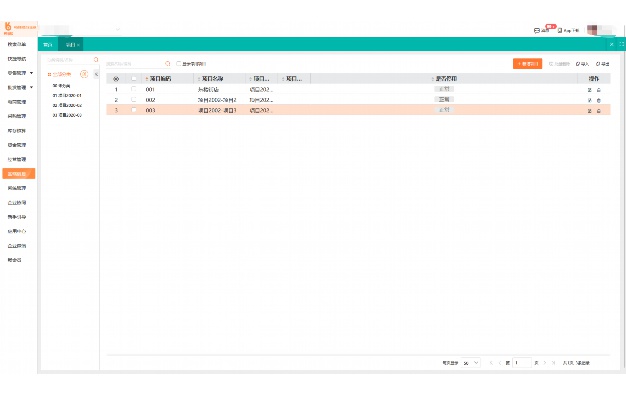This screenshot has width=626, height=395.
Task: Click the project code cell 003
Action: [150, 110]
